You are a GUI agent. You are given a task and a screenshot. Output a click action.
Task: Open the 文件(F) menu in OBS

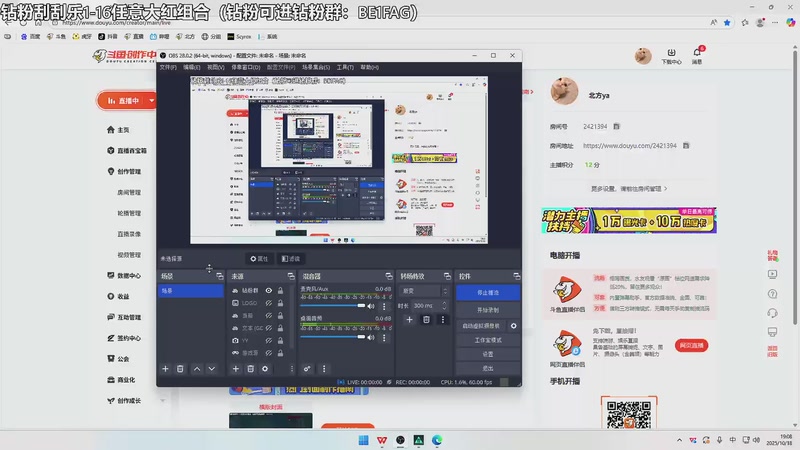tap(168, 67)
